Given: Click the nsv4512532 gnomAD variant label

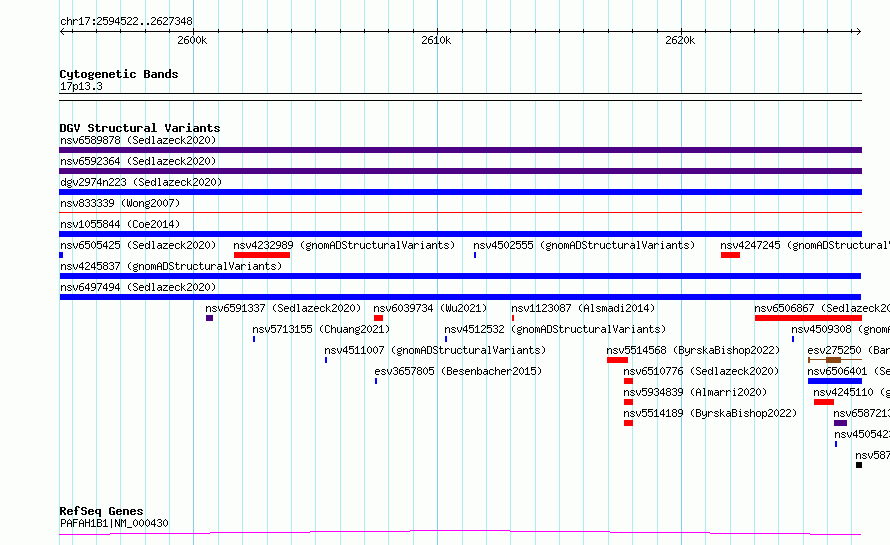Looking at the screenshot, I should pos(555,329).
